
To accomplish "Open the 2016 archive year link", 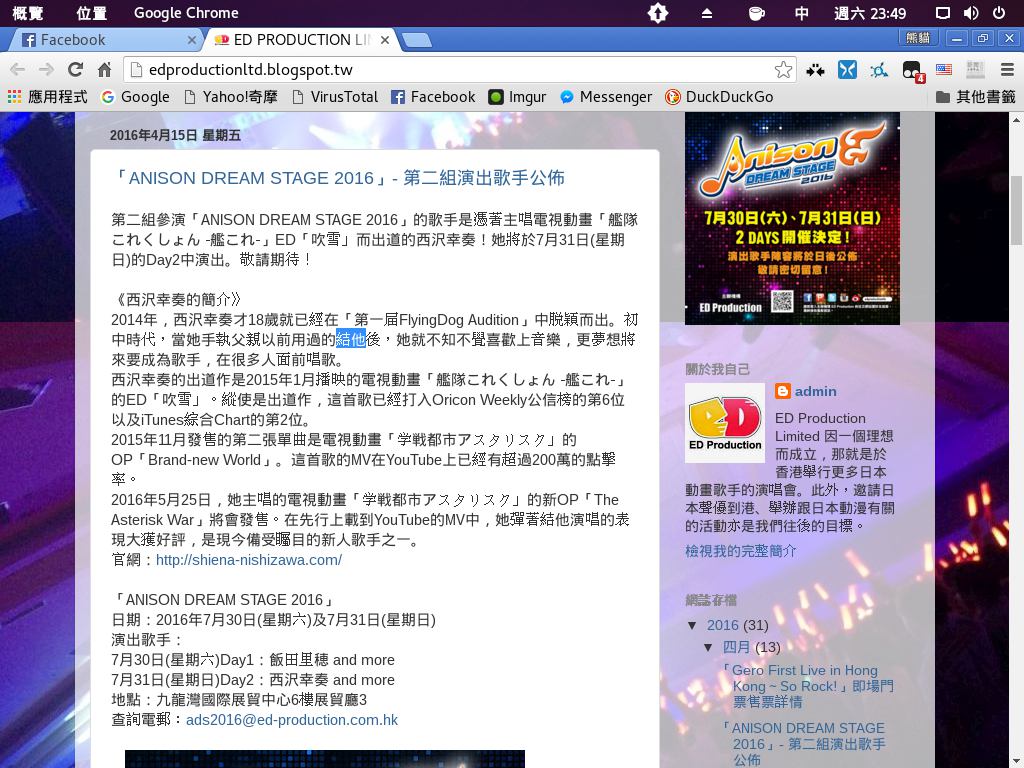I will coord(722,625).
